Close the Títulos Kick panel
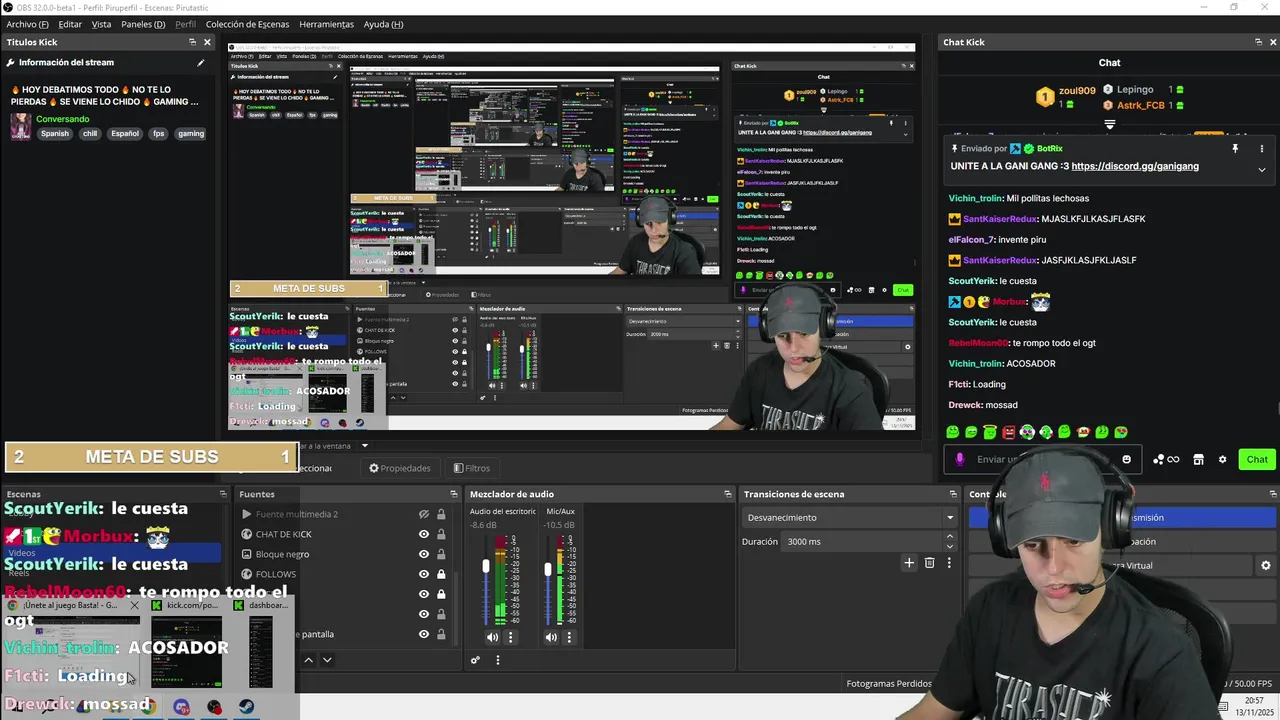 [x=207, y=42]
